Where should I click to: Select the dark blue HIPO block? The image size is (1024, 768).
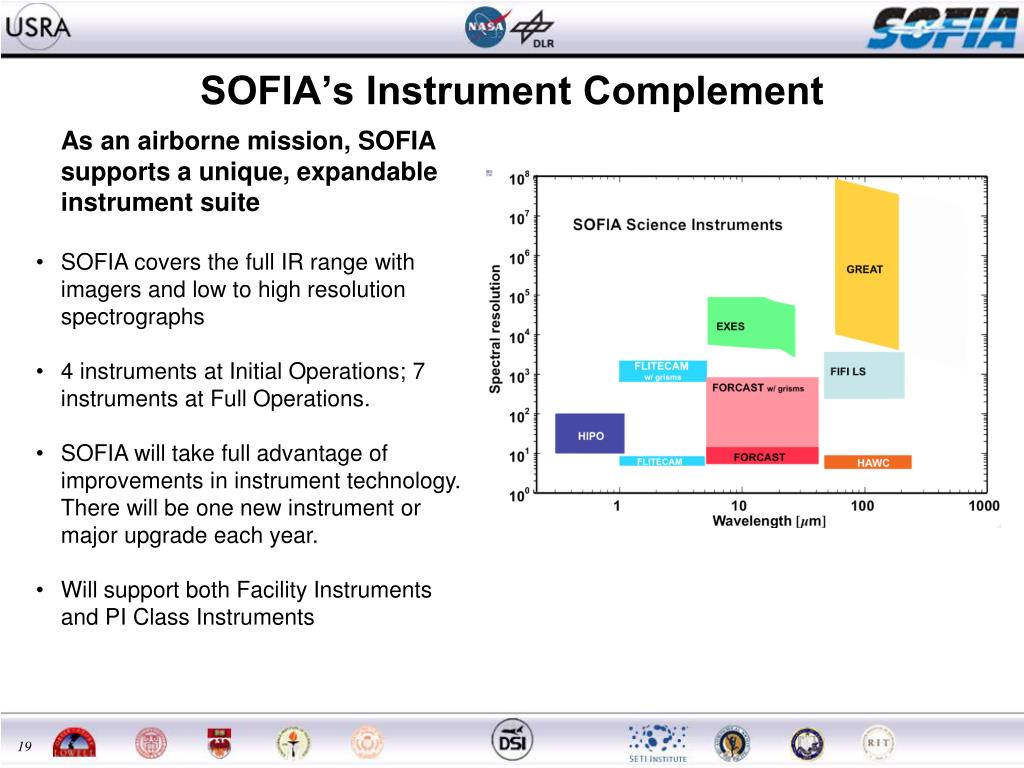click(590, 434)
